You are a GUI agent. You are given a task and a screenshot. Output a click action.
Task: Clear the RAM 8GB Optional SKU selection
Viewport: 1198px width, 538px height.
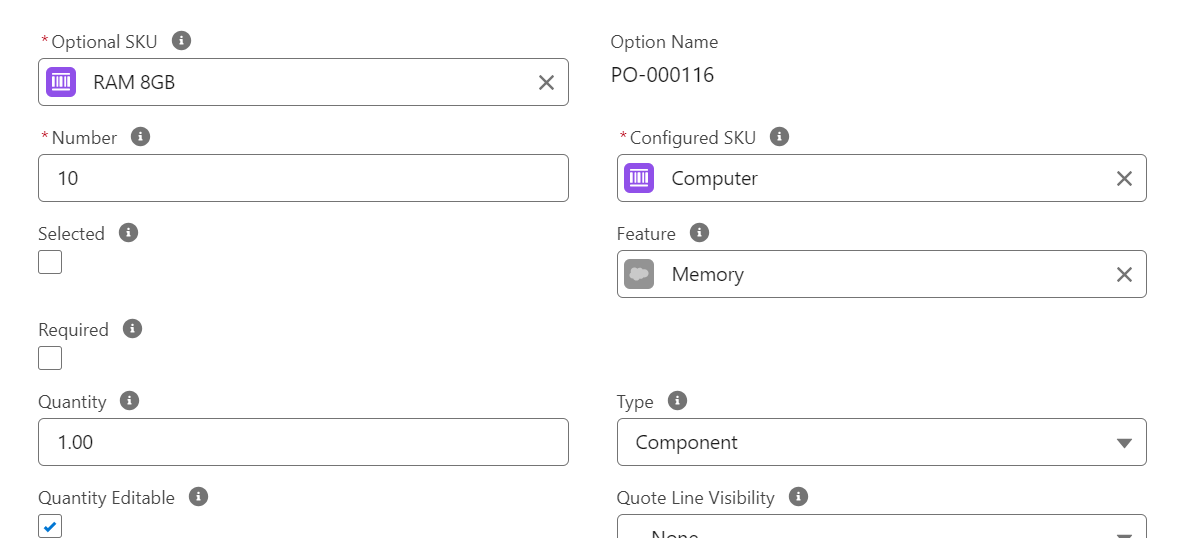[x=546, y=82]
